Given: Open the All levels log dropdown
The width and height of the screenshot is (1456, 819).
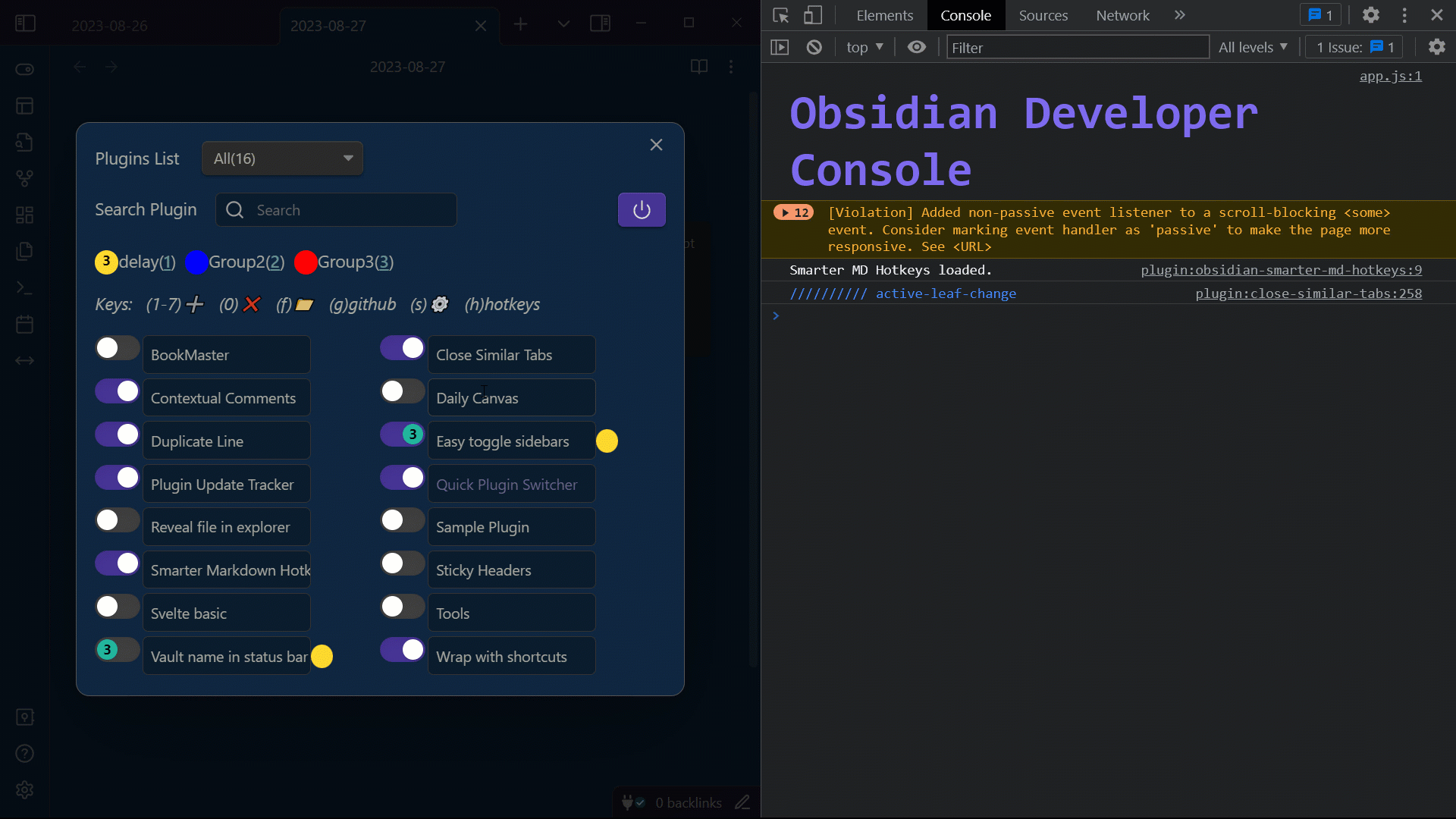Looking at the screenshot, I should tap(1253, 47).
